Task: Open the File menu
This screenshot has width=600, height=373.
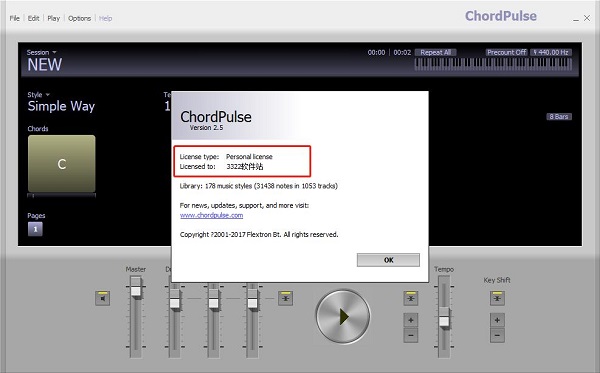Action: (15, 18)
